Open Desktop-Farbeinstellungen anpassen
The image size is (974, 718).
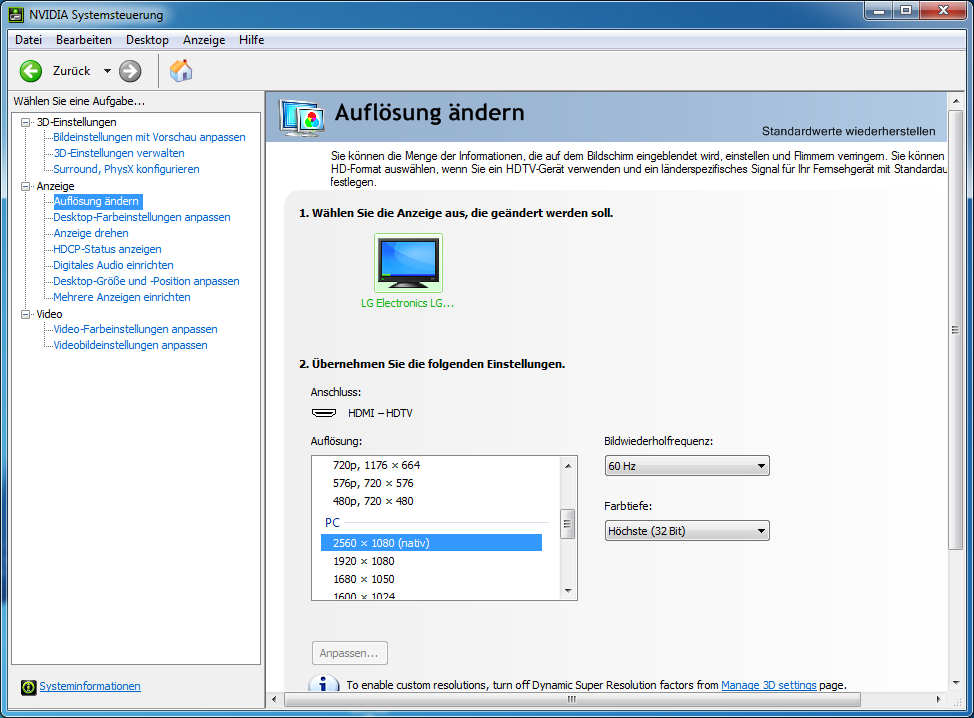click(142, 217)
